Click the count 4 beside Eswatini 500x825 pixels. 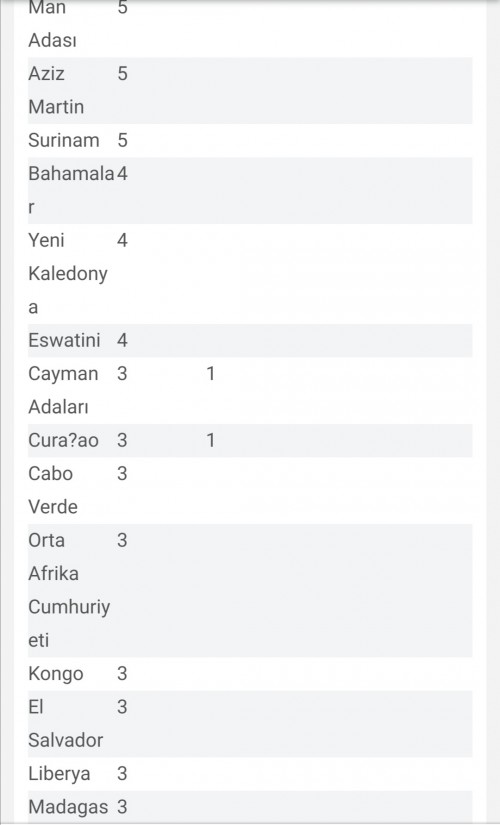click(x=122, y=340)
